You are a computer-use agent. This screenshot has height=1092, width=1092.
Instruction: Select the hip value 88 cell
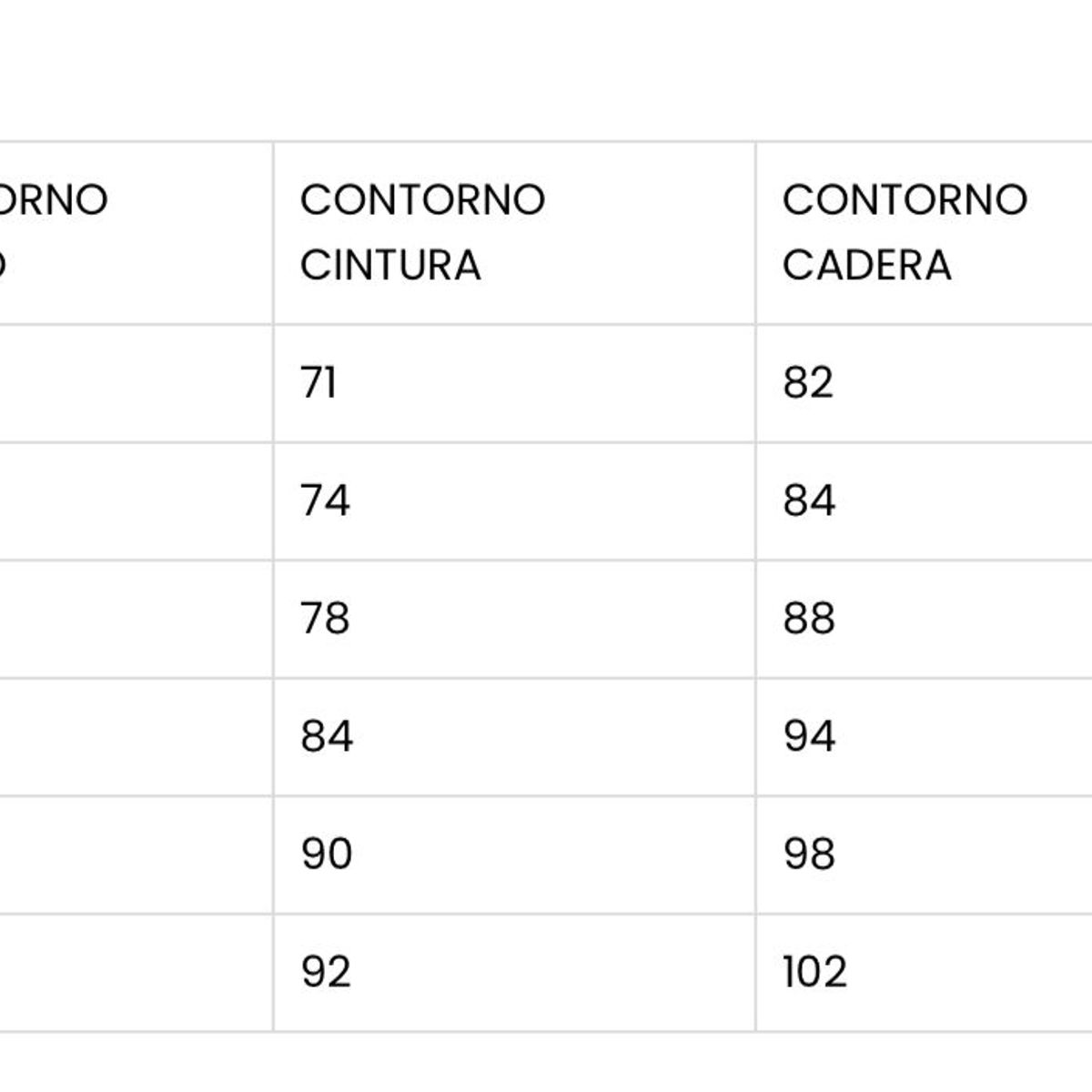[809, 619]
